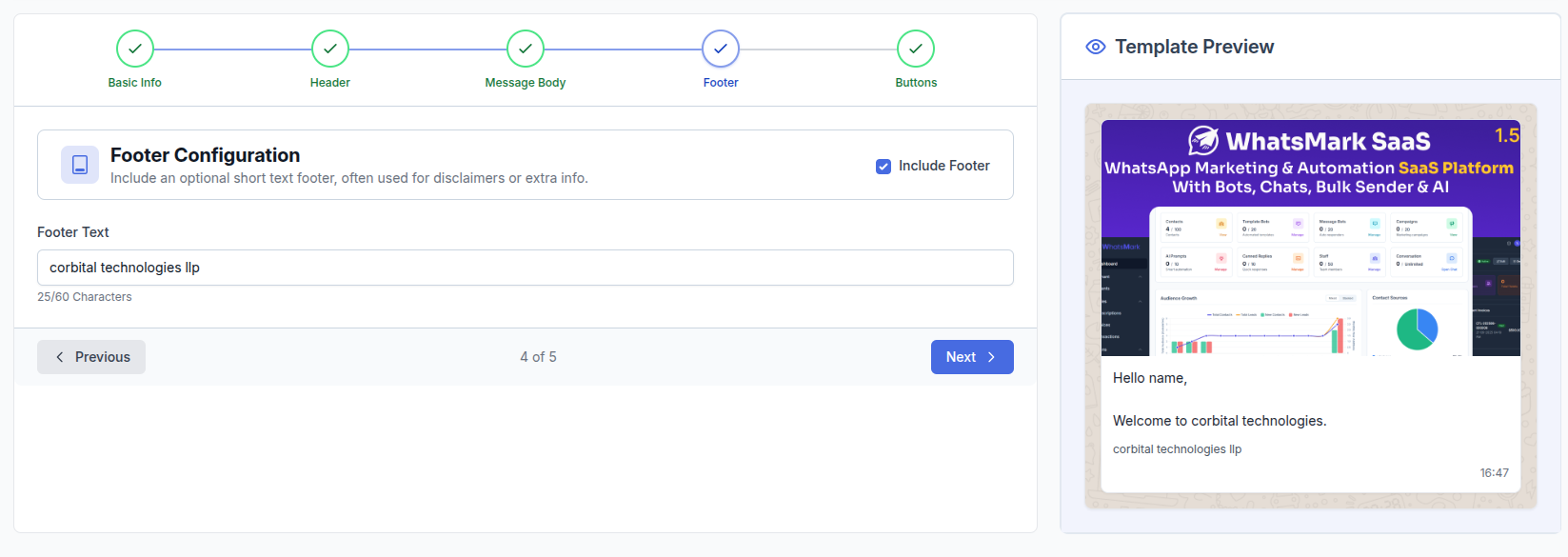Screen dimensions: 1568x557
Task: Click the Previous button
Action: point(91,357)
